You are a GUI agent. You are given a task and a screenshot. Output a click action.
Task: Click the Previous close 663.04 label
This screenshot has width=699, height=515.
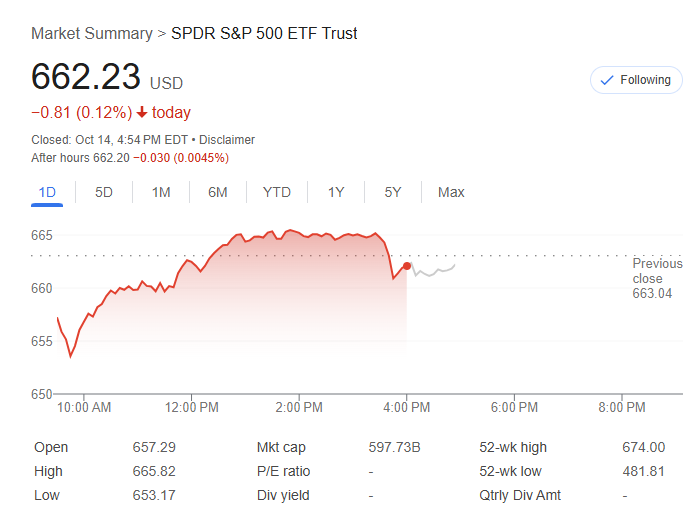tap(657, 279)
